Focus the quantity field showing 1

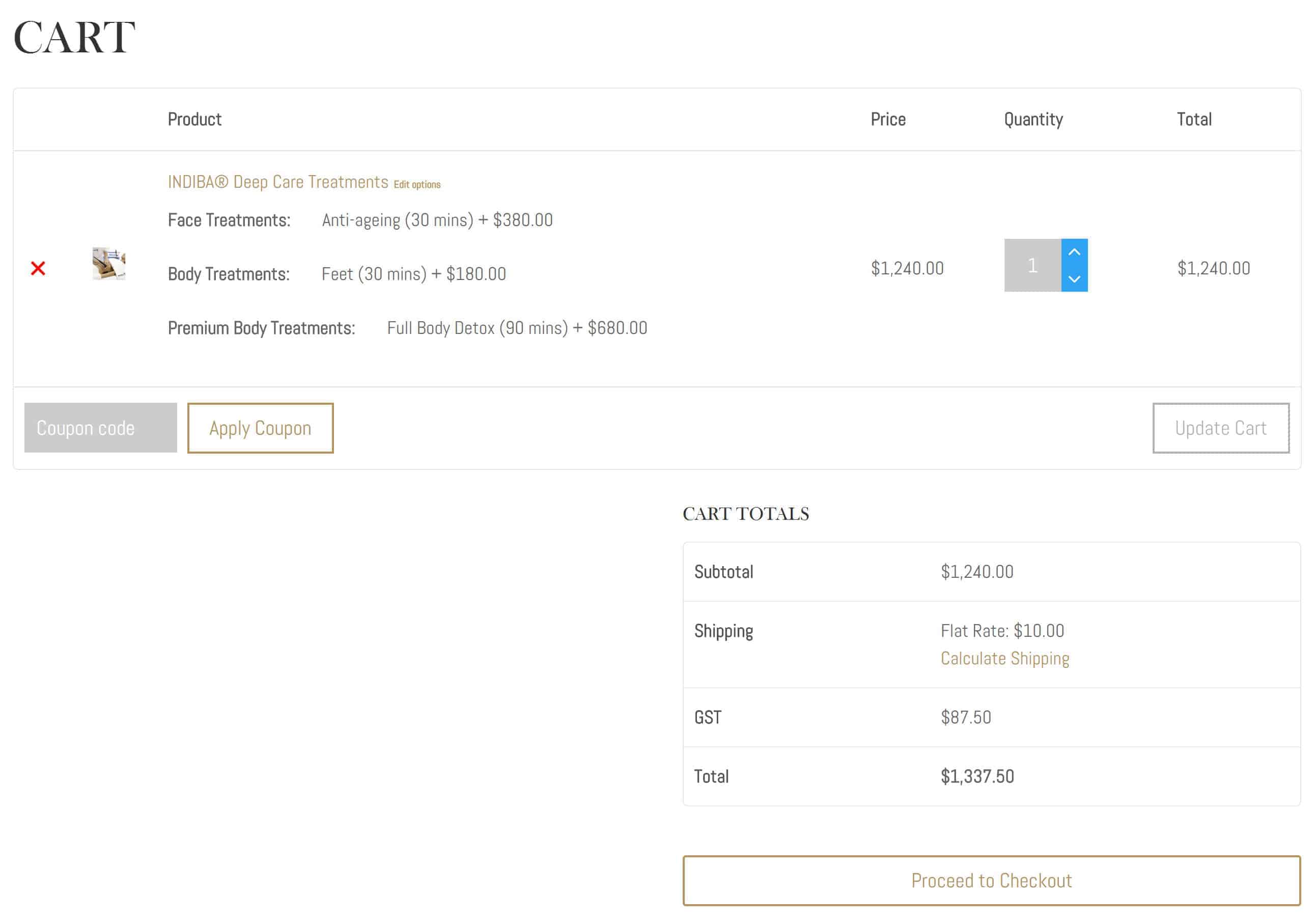(x=1032, y=265)
